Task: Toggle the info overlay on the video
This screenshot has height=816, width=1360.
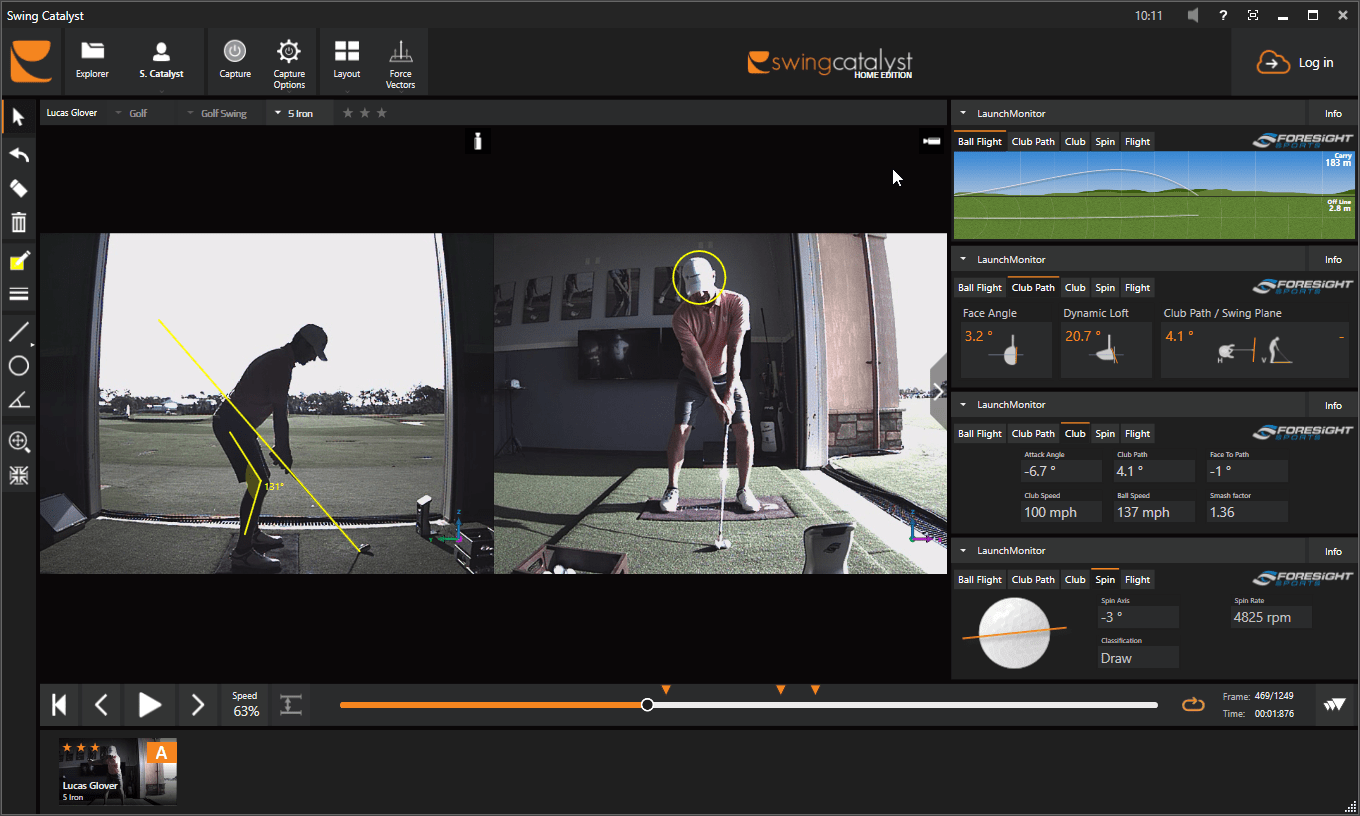Action: 478,141
